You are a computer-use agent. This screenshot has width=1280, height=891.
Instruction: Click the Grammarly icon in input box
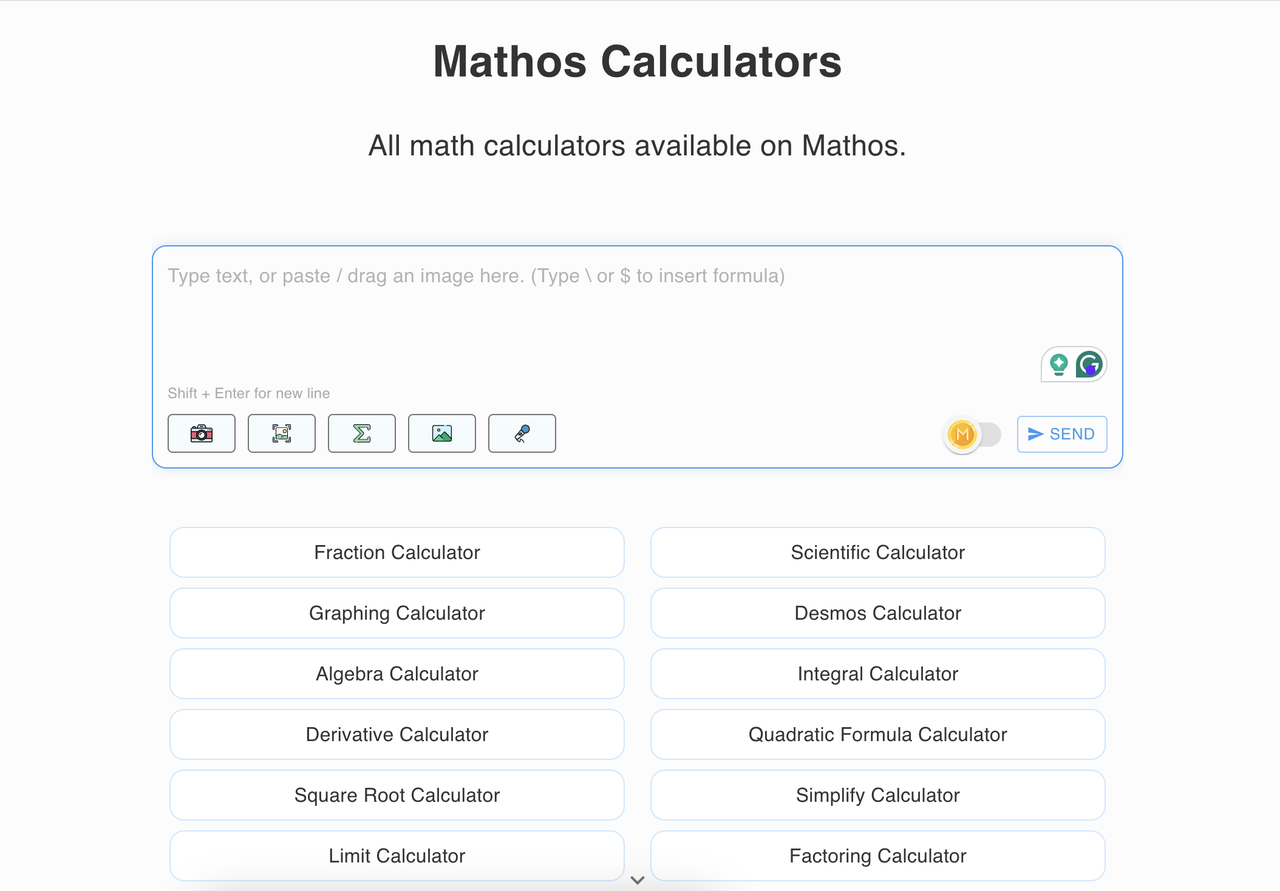(x=1089, y=366)
